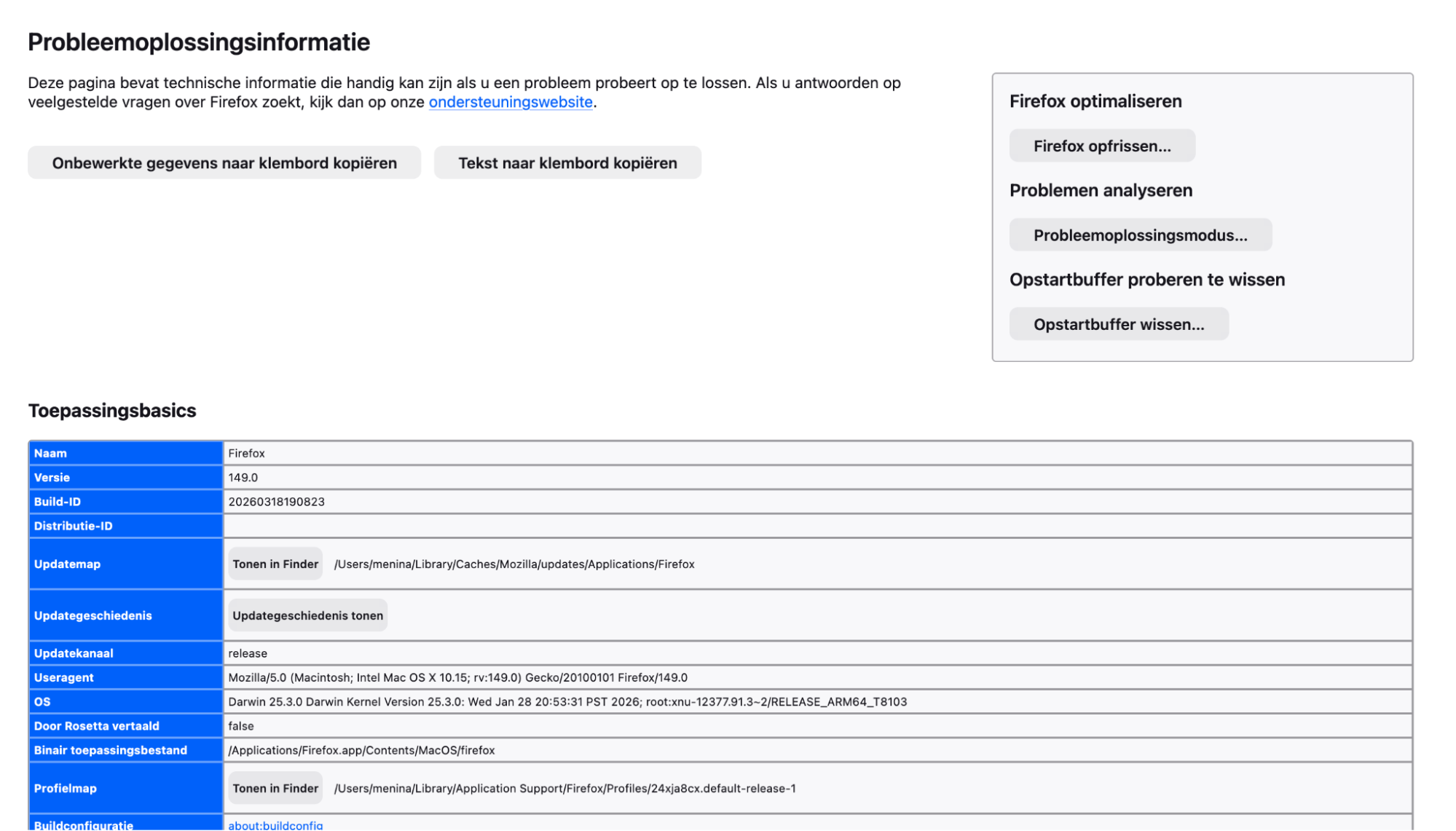Click the Probleemoplossingsinformatie page title
Viewport: 1456px width, 831px height.
click(x=199, y=42)
